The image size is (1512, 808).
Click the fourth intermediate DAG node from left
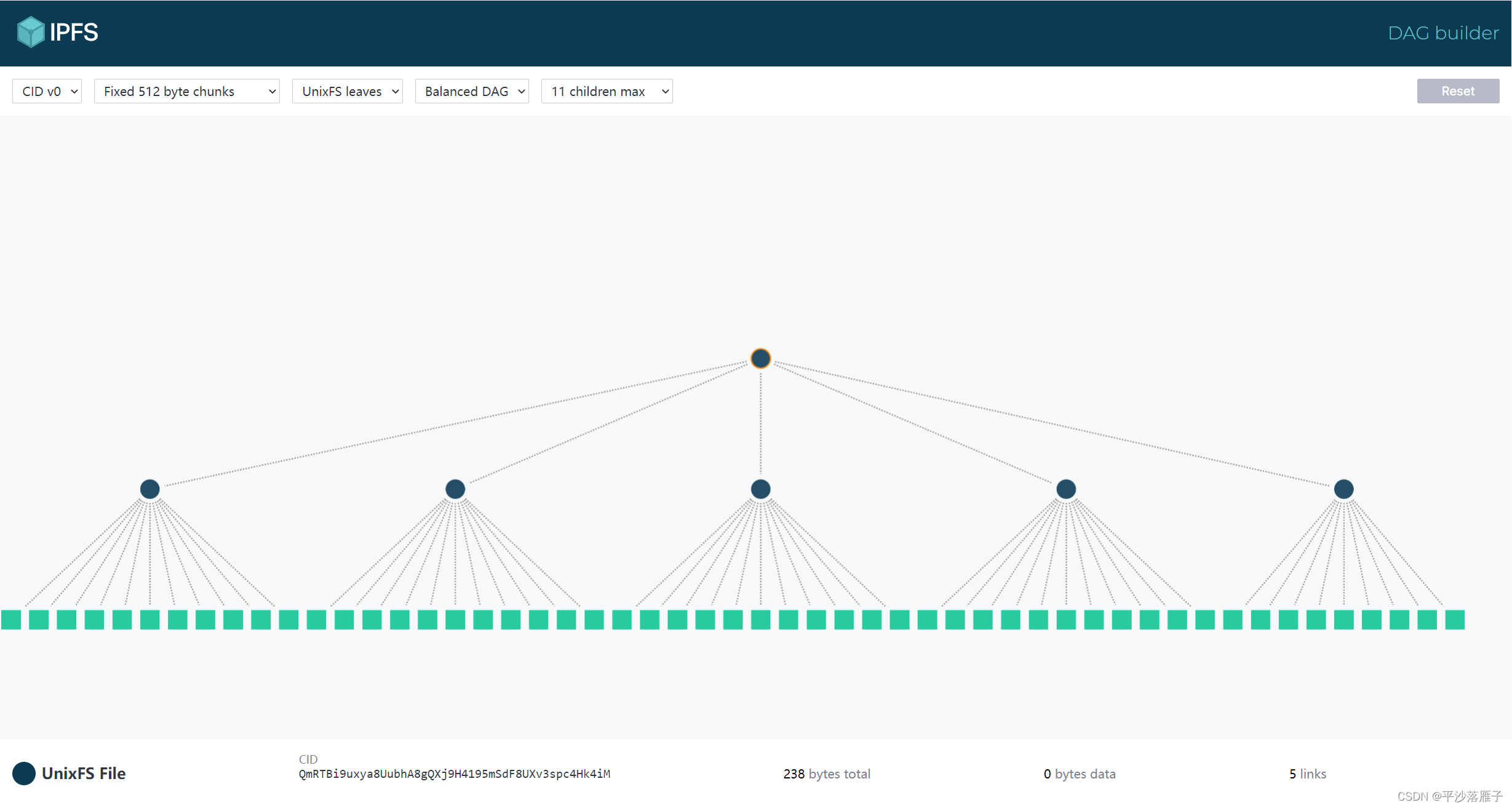1066,489
